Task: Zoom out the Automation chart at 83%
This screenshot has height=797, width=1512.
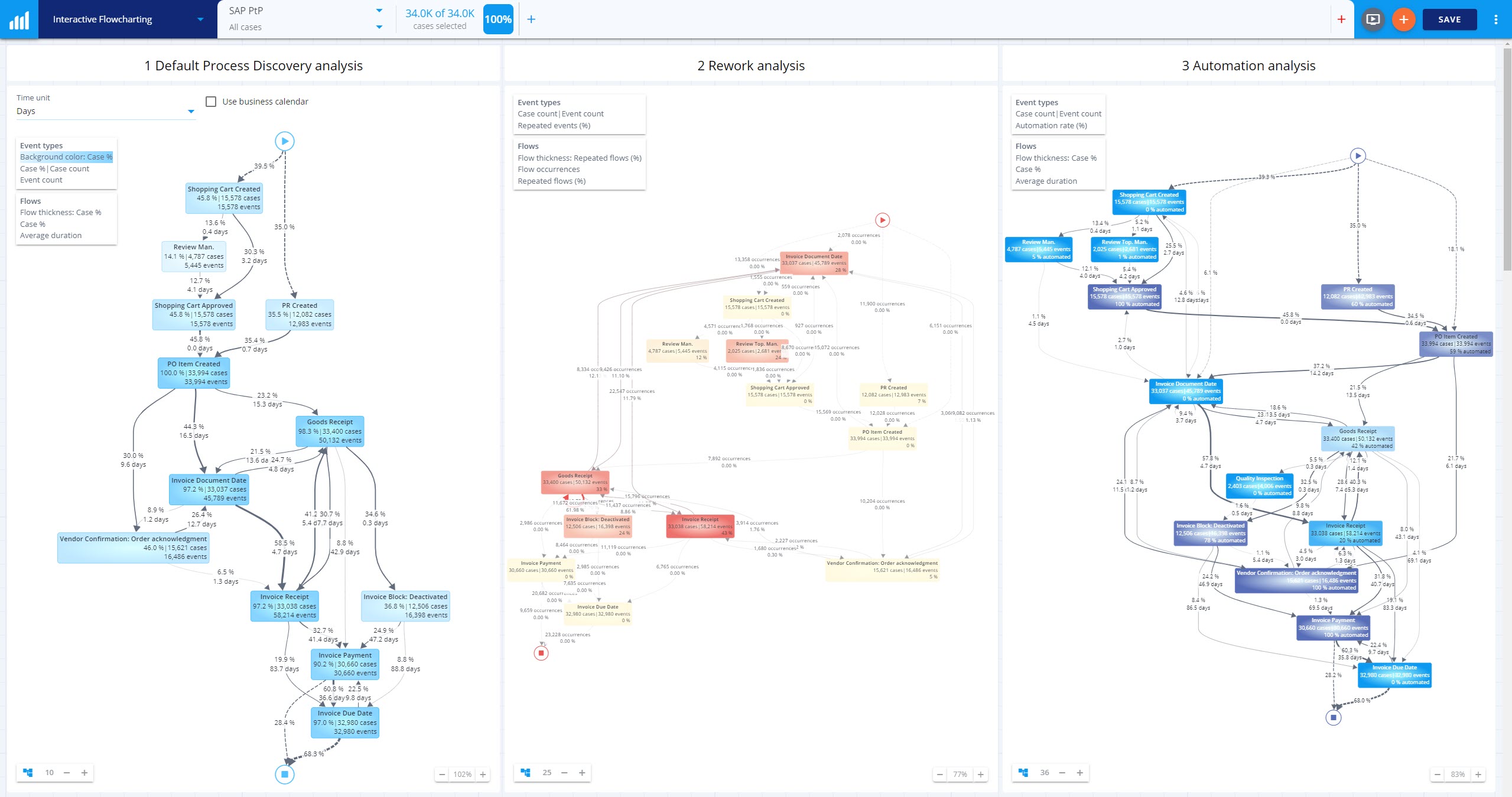Action: click(x=1438, y=775)
